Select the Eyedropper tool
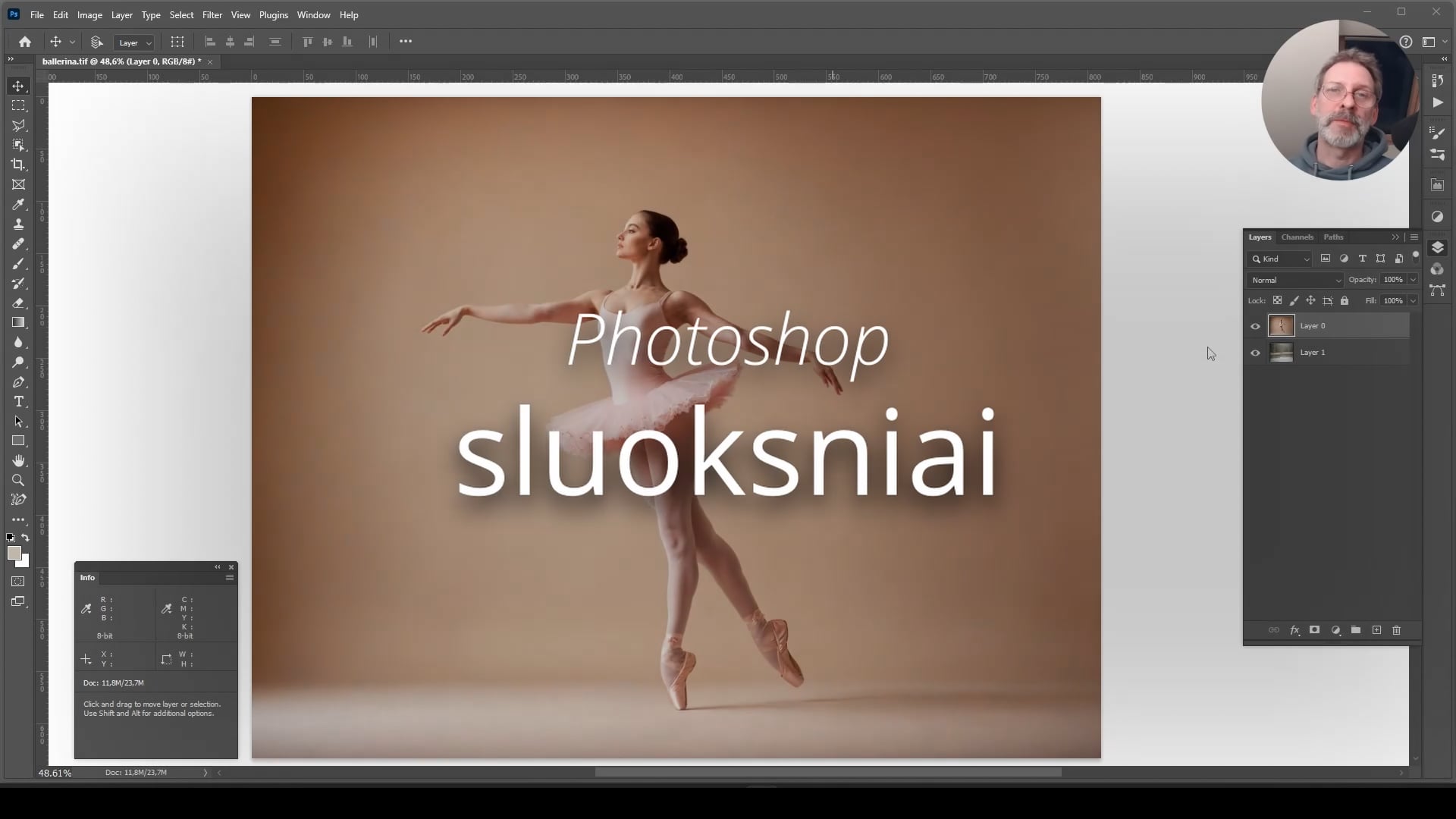 pos(18,204)
